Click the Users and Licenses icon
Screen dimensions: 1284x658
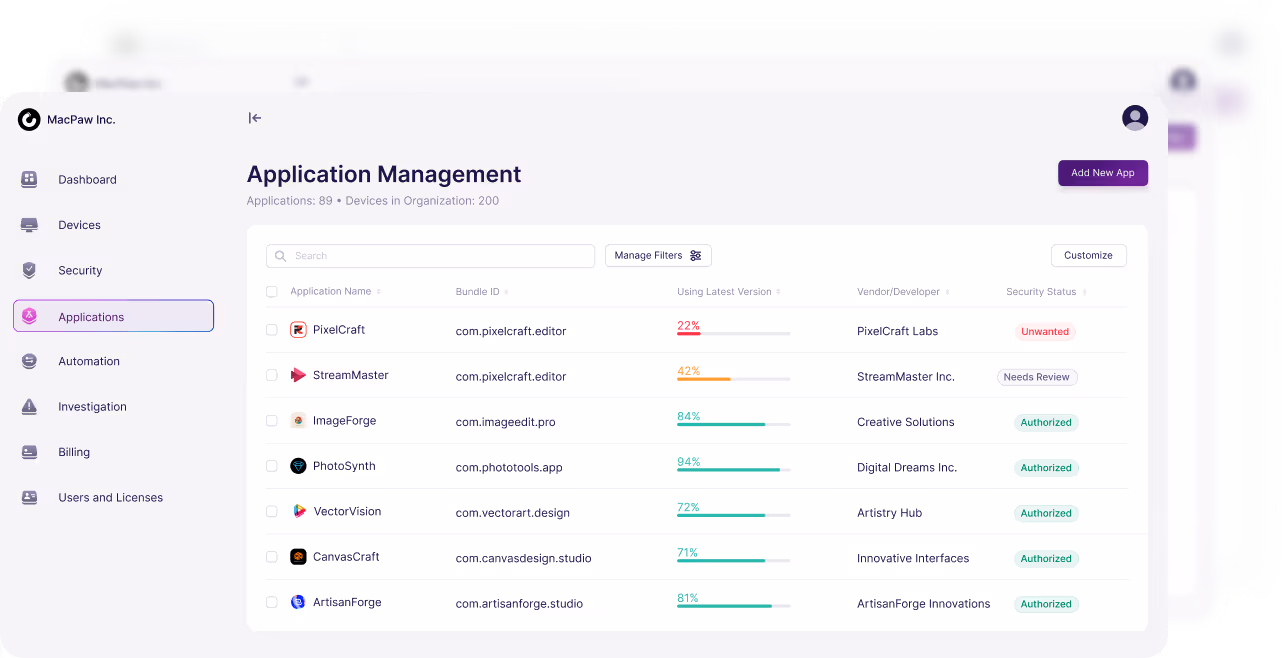pos(29,497)
